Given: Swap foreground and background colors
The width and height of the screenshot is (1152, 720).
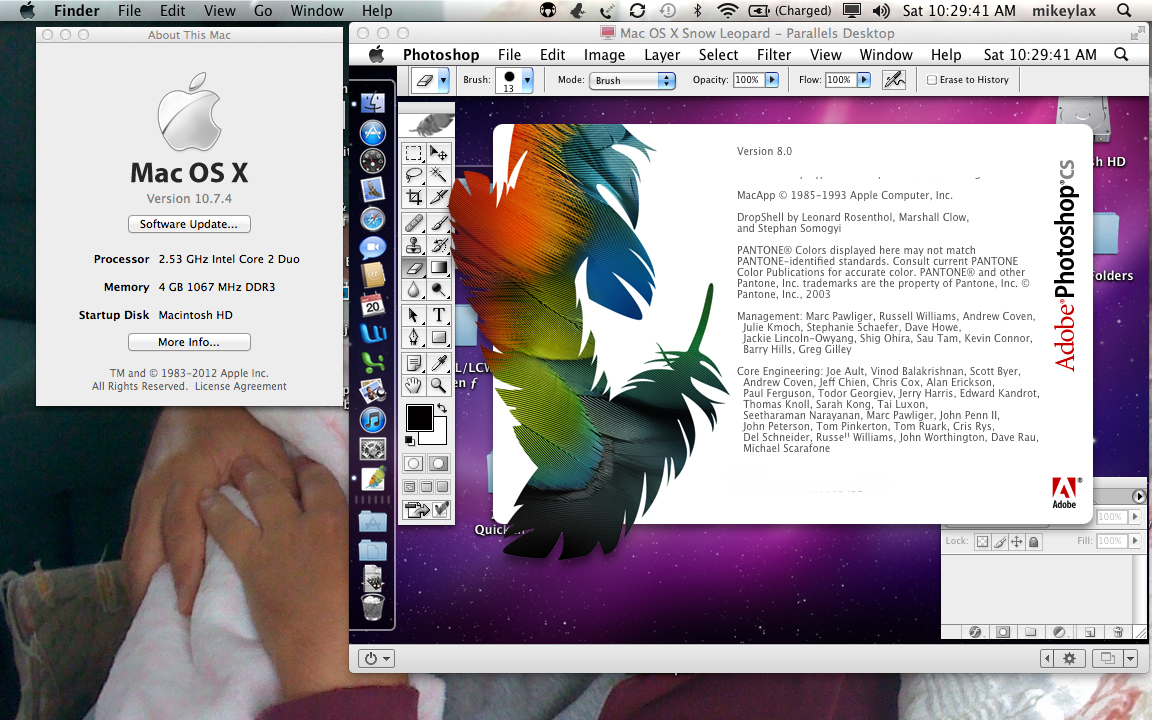Looking at the screenshot, I should [441, 407].
